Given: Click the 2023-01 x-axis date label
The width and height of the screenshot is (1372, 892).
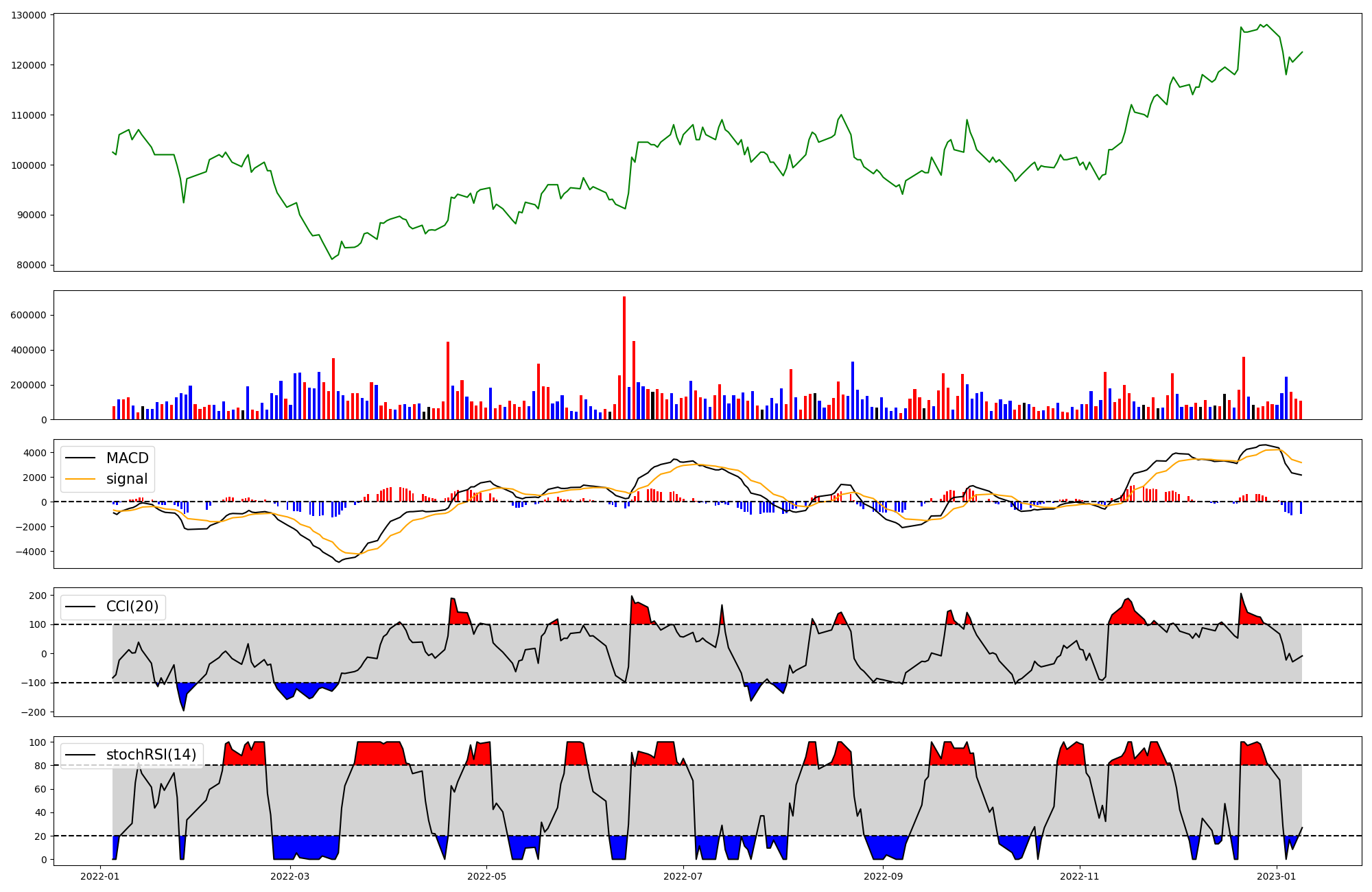Looking at the screenshot, I should 1277,876.
